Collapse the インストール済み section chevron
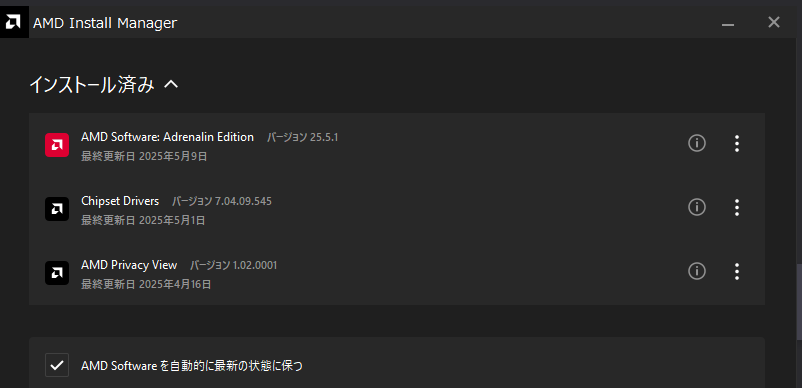The width and height of the screenshot is (802, 388). point(171,85)
